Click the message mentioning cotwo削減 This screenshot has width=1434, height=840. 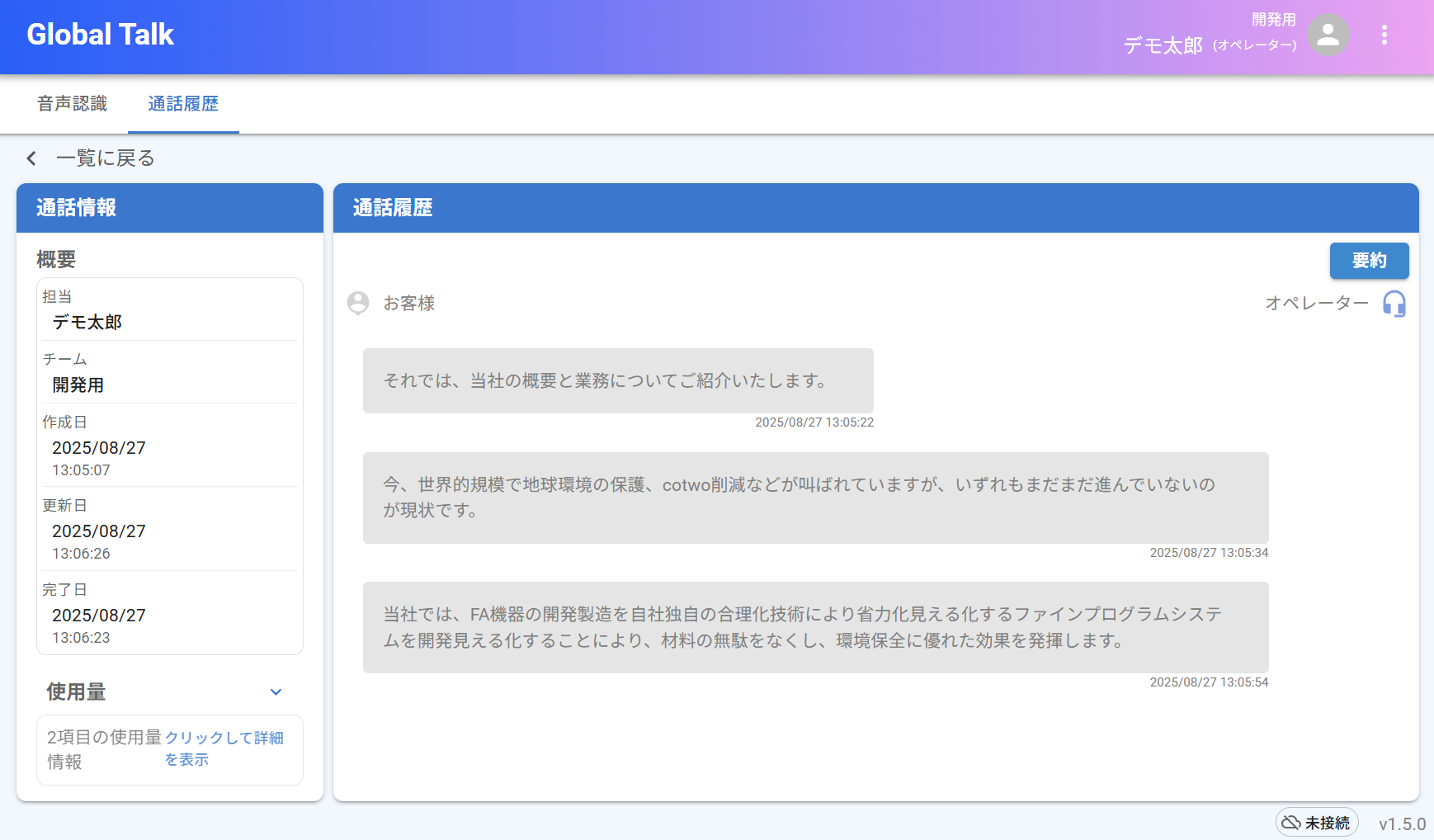coord(815,497)
